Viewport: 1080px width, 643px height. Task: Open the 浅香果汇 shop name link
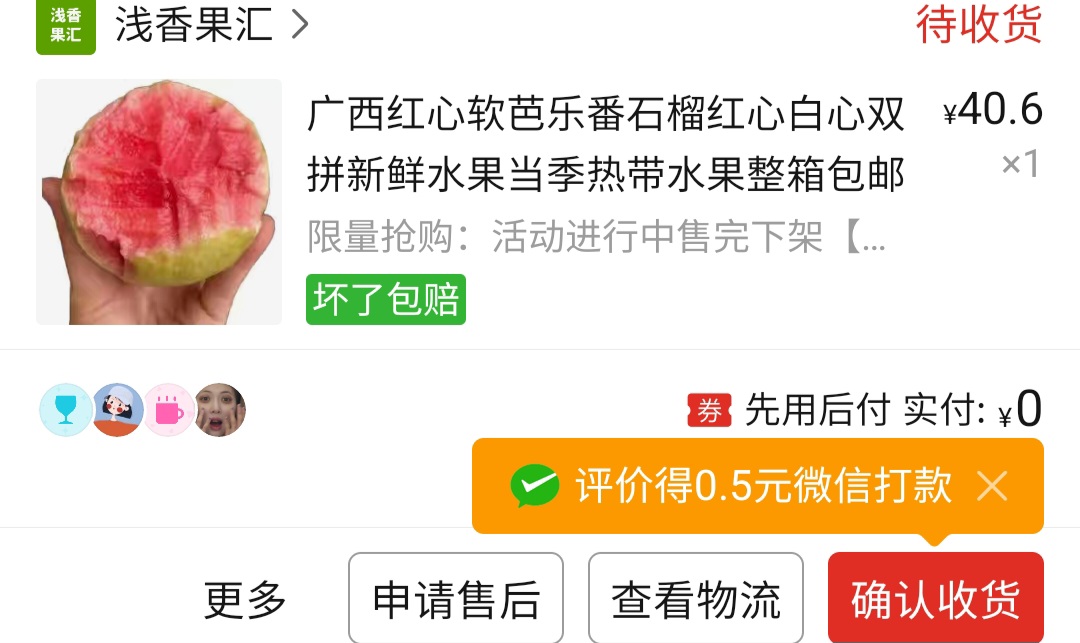point(194,24)
